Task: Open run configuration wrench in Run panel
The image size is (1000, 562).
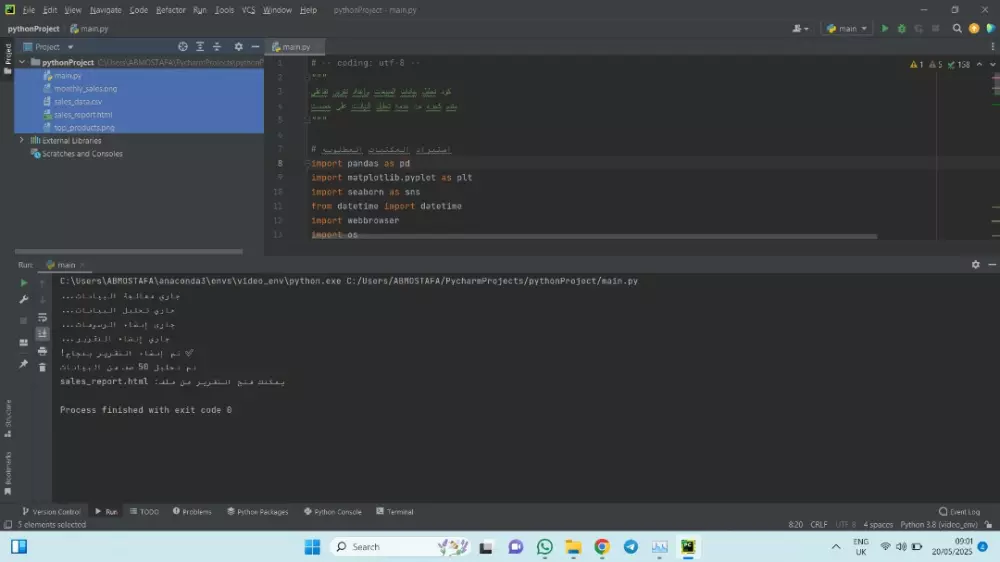Action: coord(24,299)
